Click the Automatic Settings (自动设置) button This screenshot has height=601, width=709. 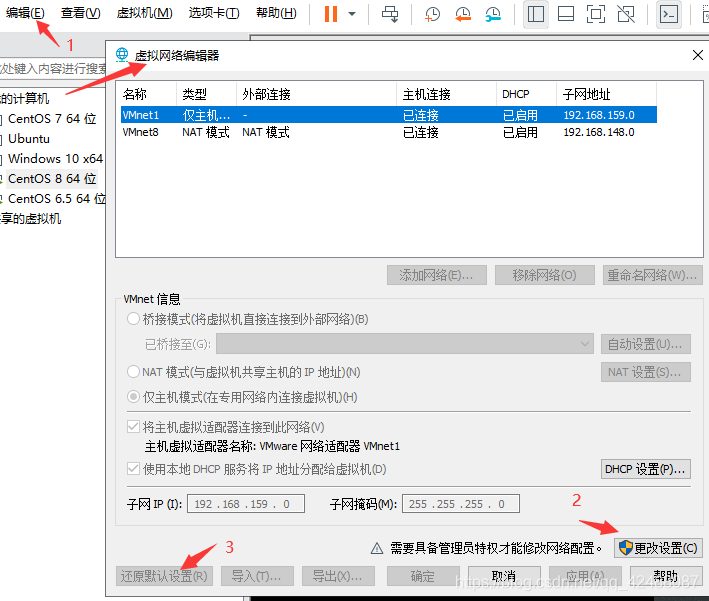(645, 344)
